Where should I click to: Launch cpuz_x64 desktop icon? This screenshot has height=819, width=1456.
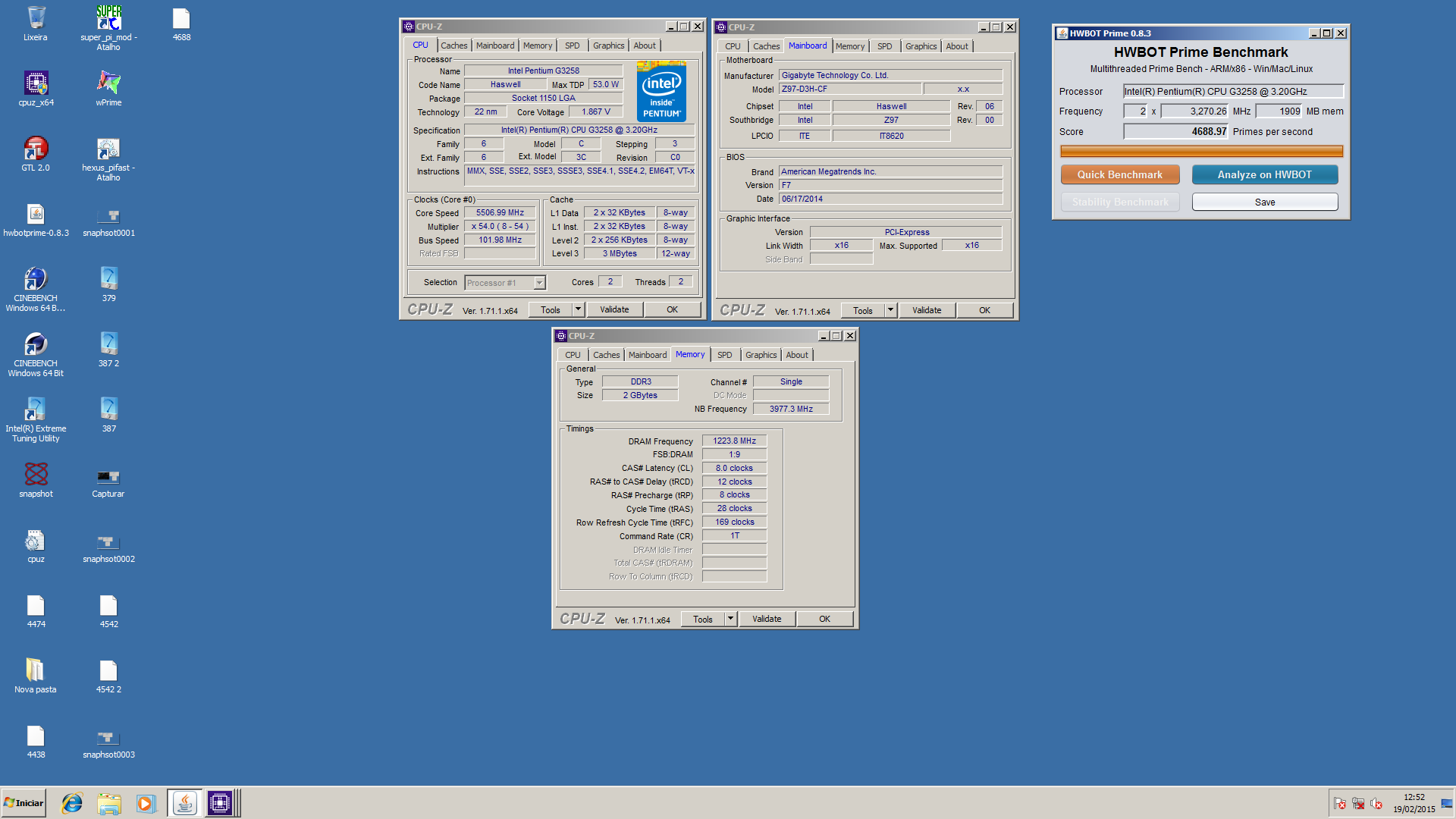[x=36, y=89]
